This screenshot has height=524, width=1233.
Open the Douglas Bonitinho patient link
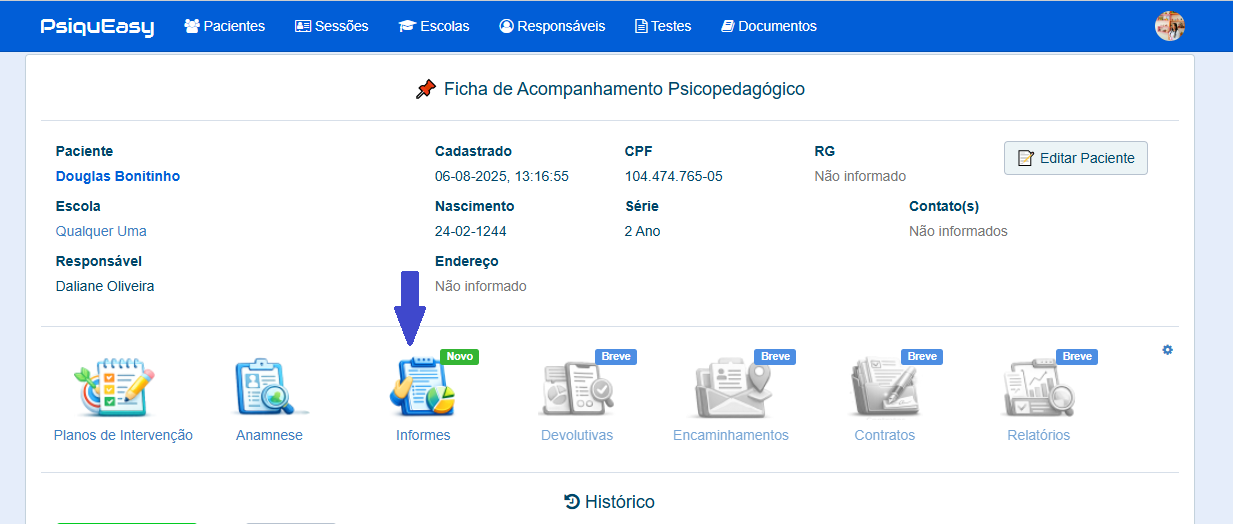click(118, 176)
